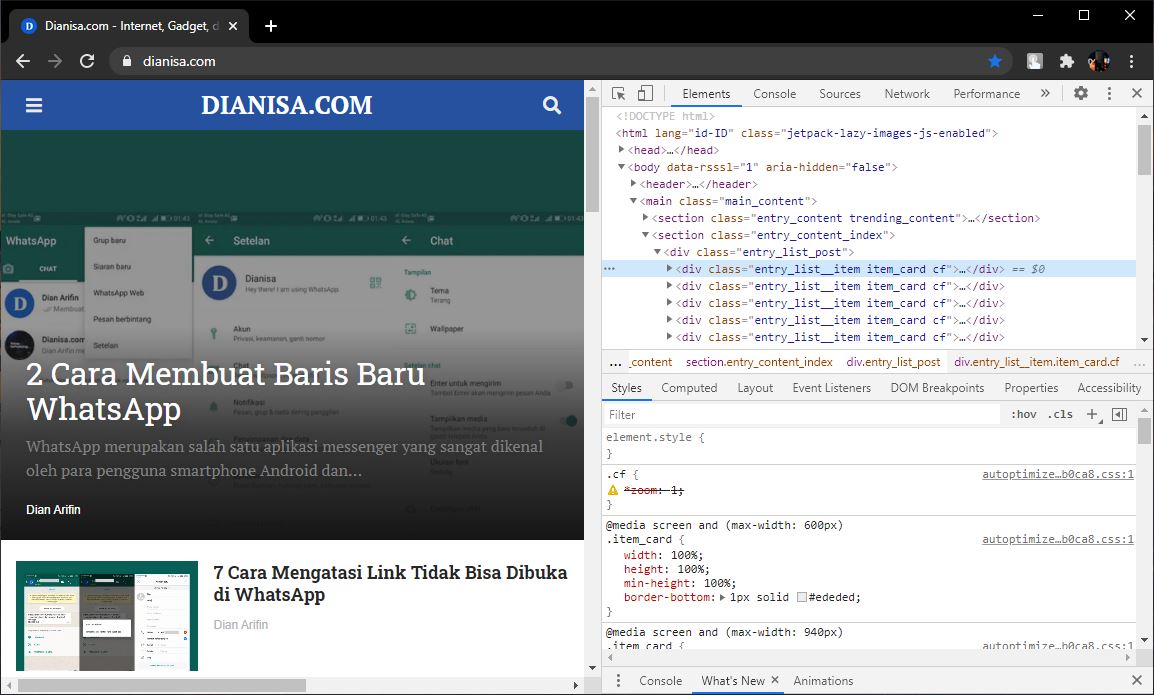The height and width of the screenshot is (695, 1154).
Task: Close the What's New tab
Action: point(774,679)
